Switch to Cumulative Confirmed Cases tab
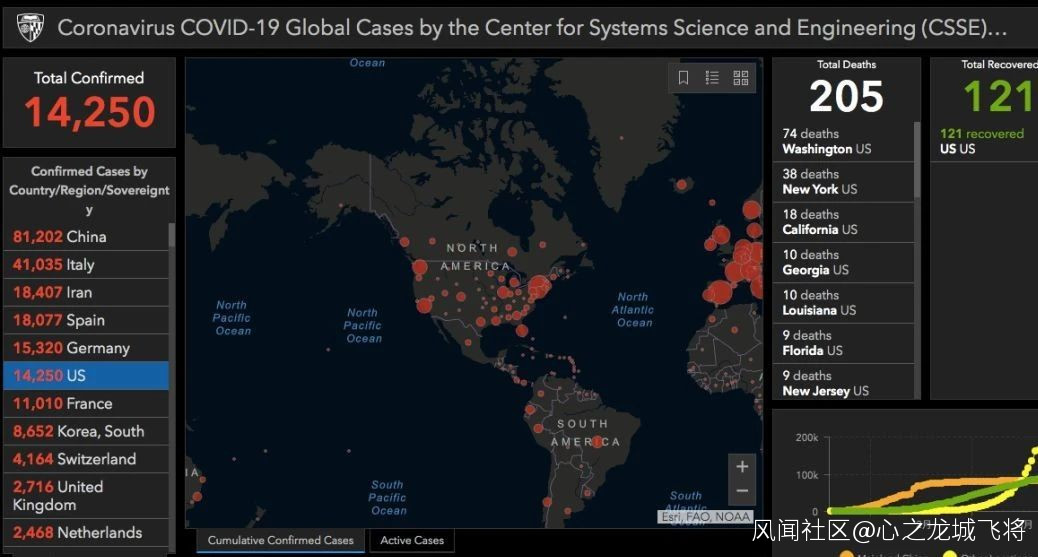This screenshot has height=557, width=1038. point(281,540)
